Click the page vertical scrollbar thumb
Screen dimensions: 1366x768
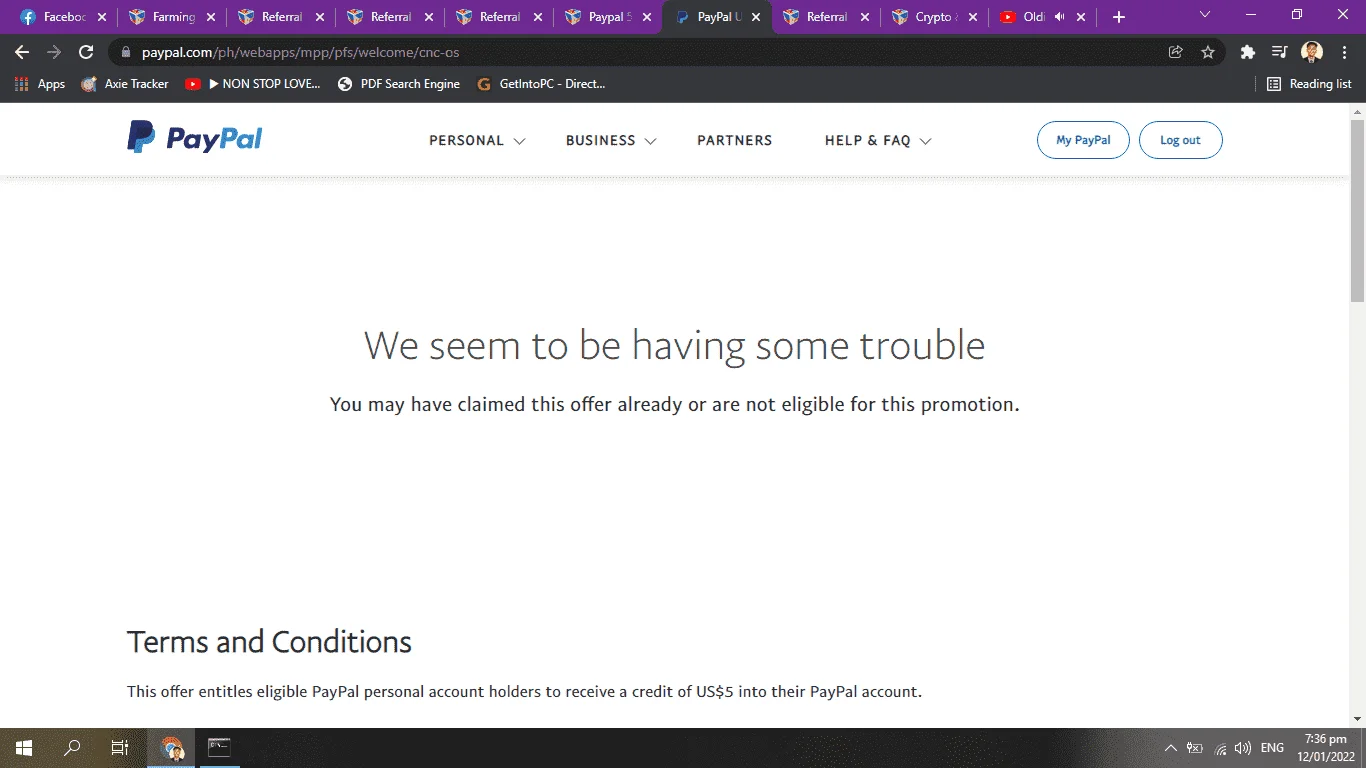[x=1357, y=210]
